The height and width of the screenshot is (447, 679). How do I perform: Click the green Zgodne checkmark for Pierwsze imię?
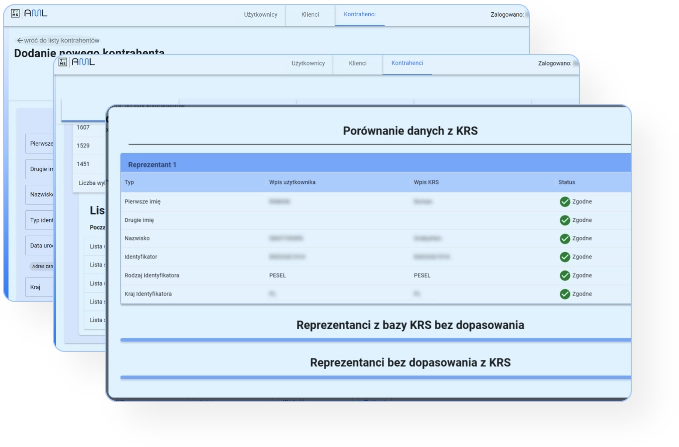point(565,202)
